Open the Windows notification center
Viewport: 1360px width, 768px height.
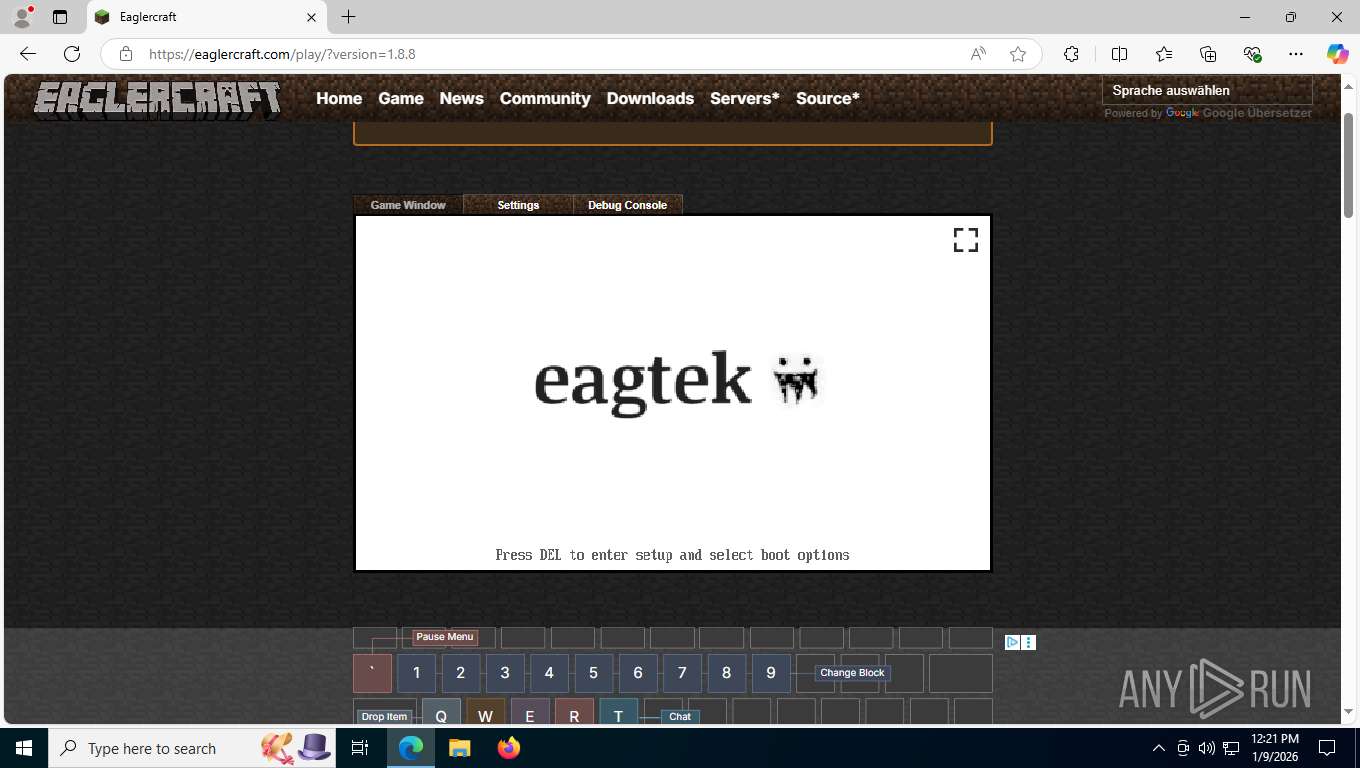[x=1327, y=748]
